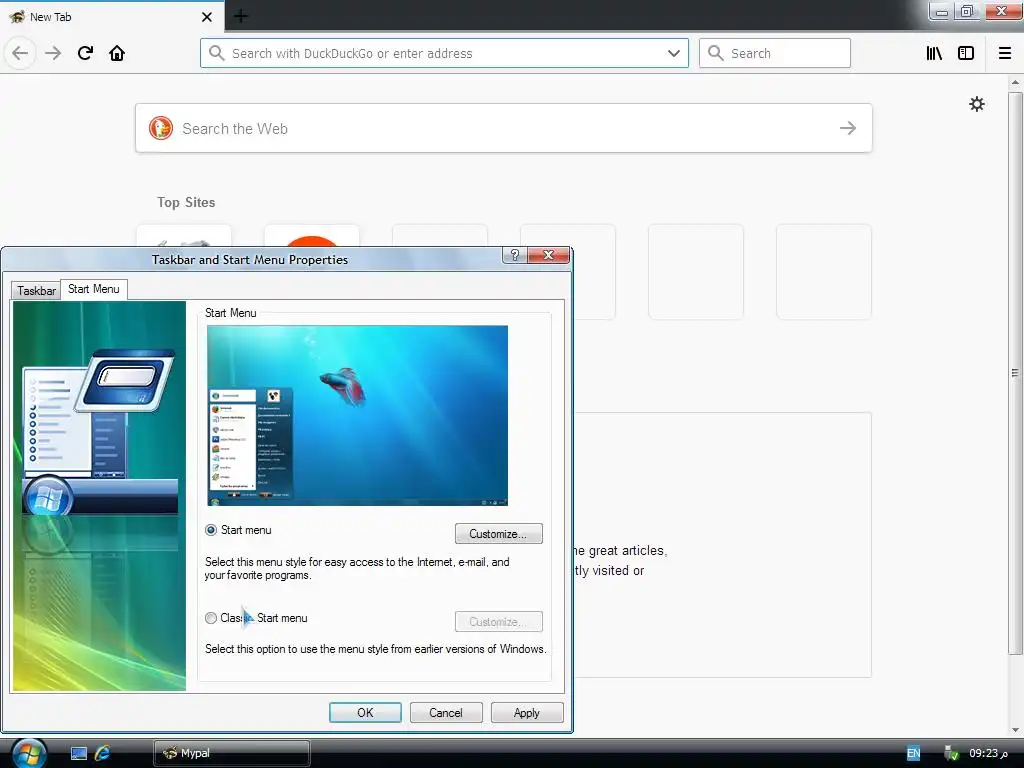This screenshot has width=1024, height=768.
Task: Click Cancel in the properties dialog
Action: coord(446,712)
